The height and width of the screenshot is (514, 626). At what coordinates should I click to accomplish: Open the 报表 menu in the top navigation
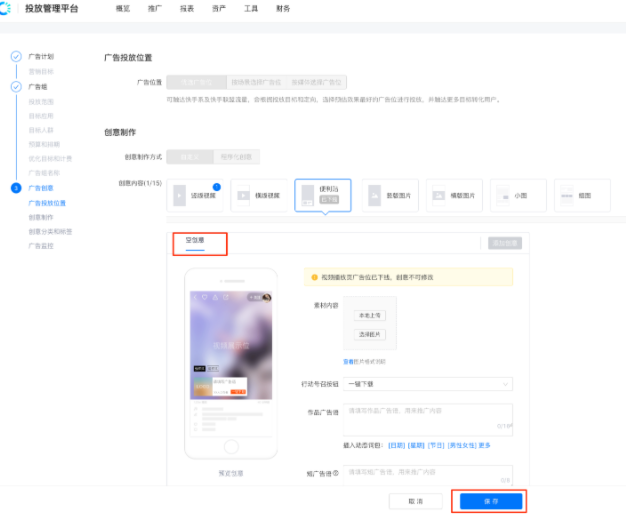pyautogui.click(x=187, y=8)
